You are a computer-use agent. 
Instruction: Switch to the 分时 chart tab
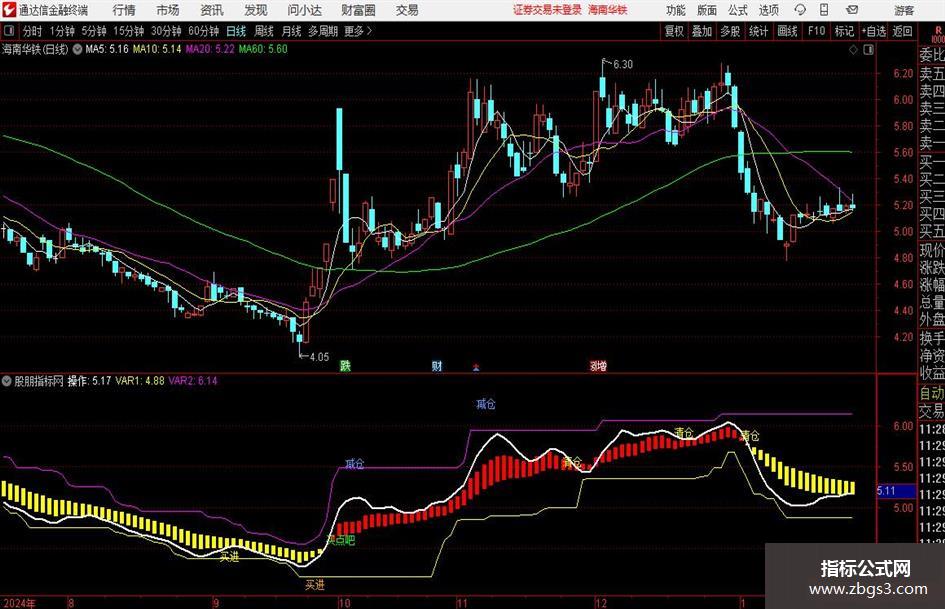(x=33, y=31)
